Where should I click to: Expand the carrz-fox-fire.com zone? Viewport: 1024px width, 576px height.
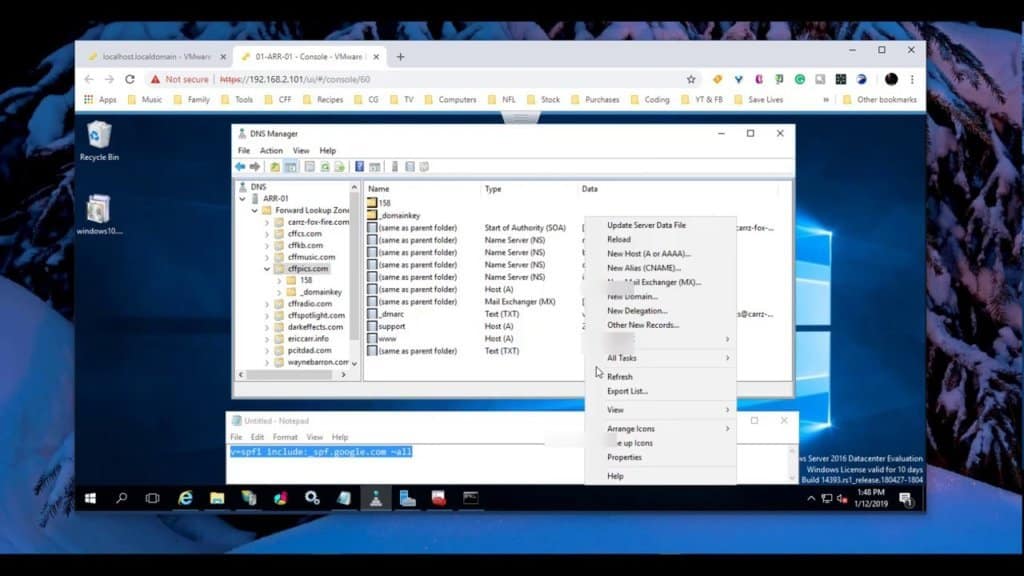point(266,222)
